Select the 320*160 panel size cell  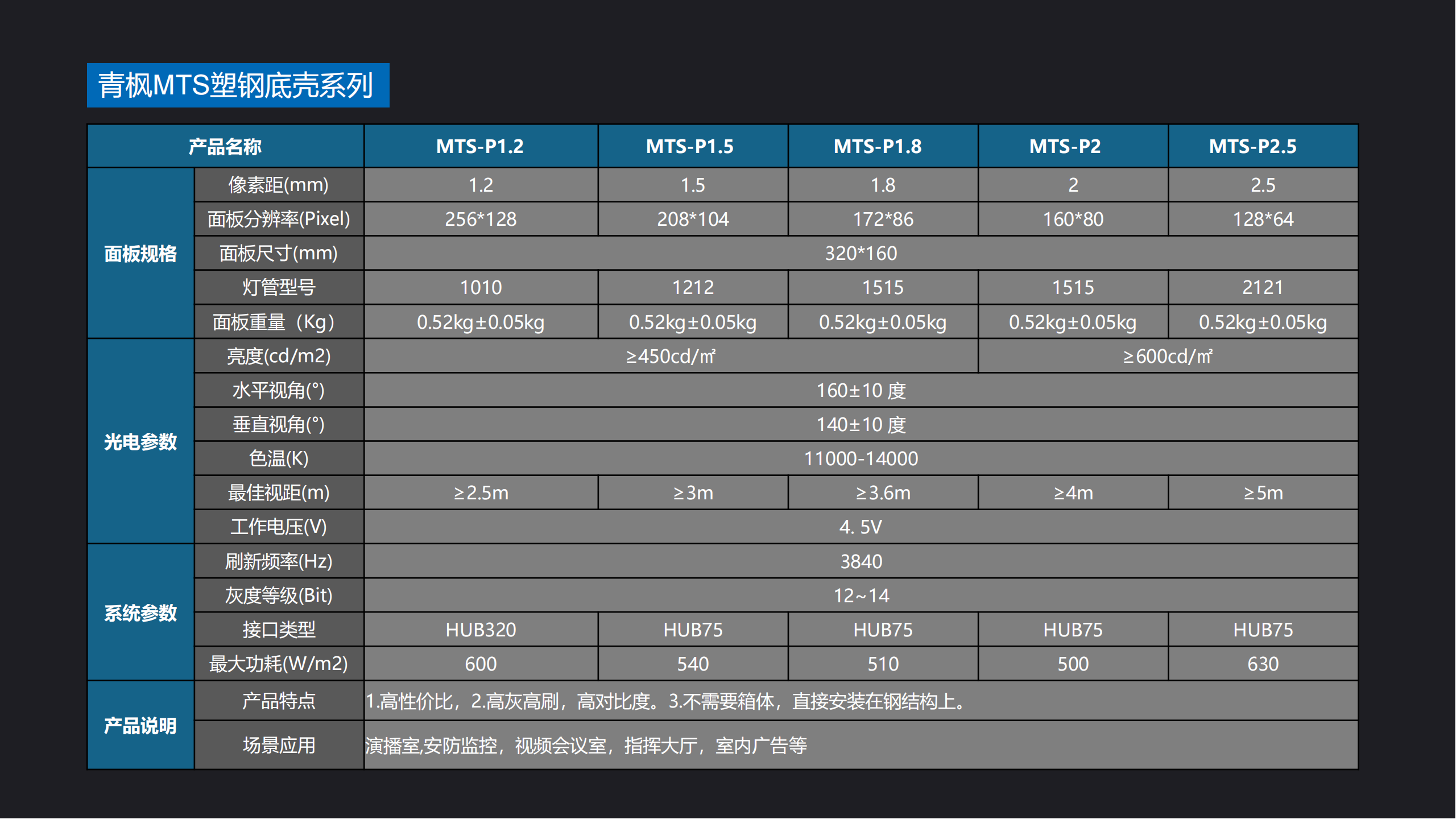(861, 253)
